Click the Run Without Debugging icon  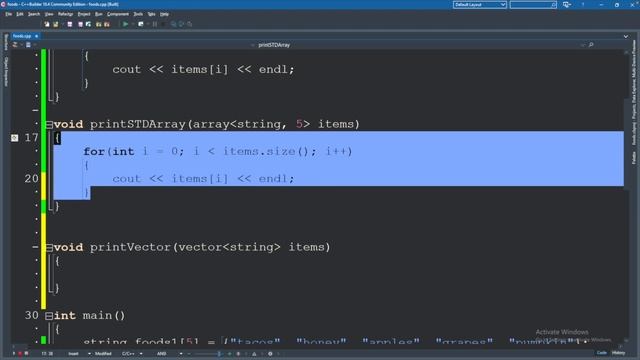(141, 24)
